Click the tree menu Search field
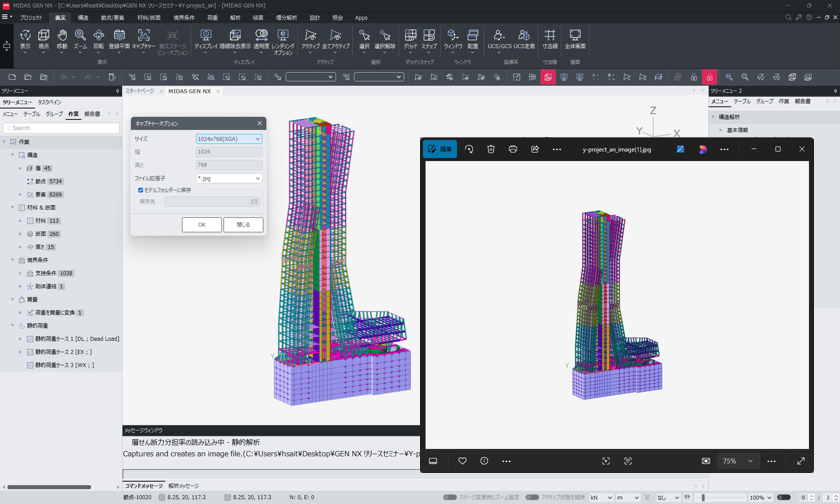The image size is (840, 504). pos(61,128)
